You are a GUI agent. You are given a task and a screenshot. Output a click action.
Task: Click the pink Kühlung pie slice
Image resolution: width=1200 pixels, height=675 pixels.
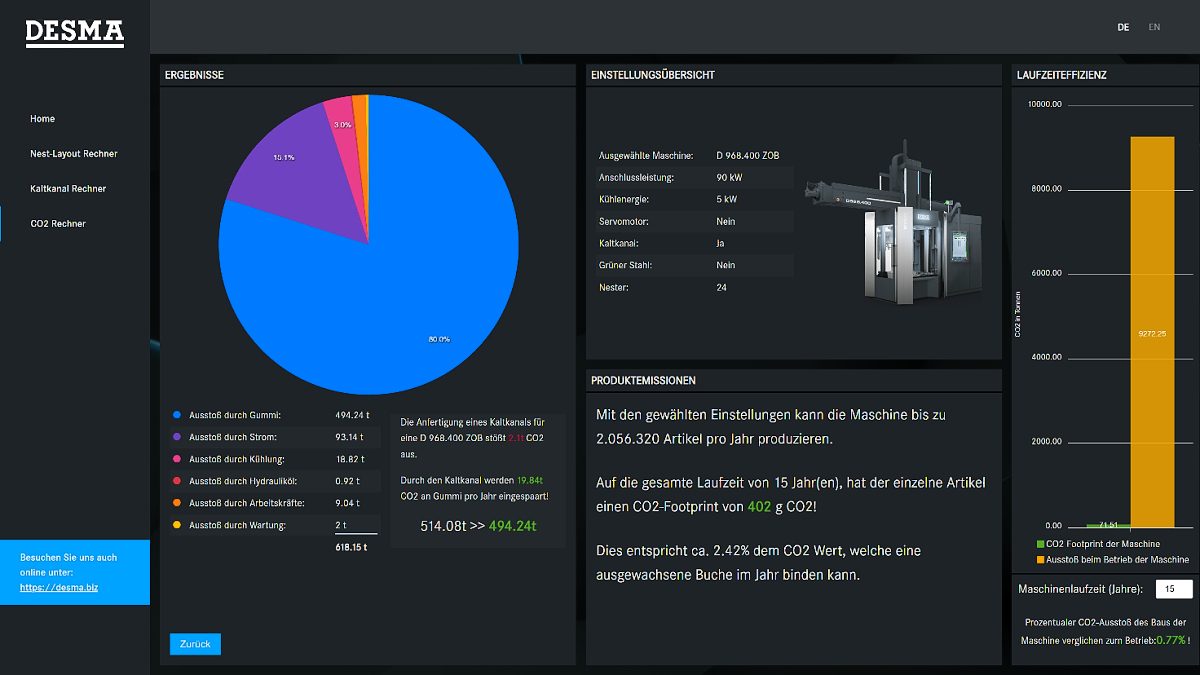tap(342, 120)
